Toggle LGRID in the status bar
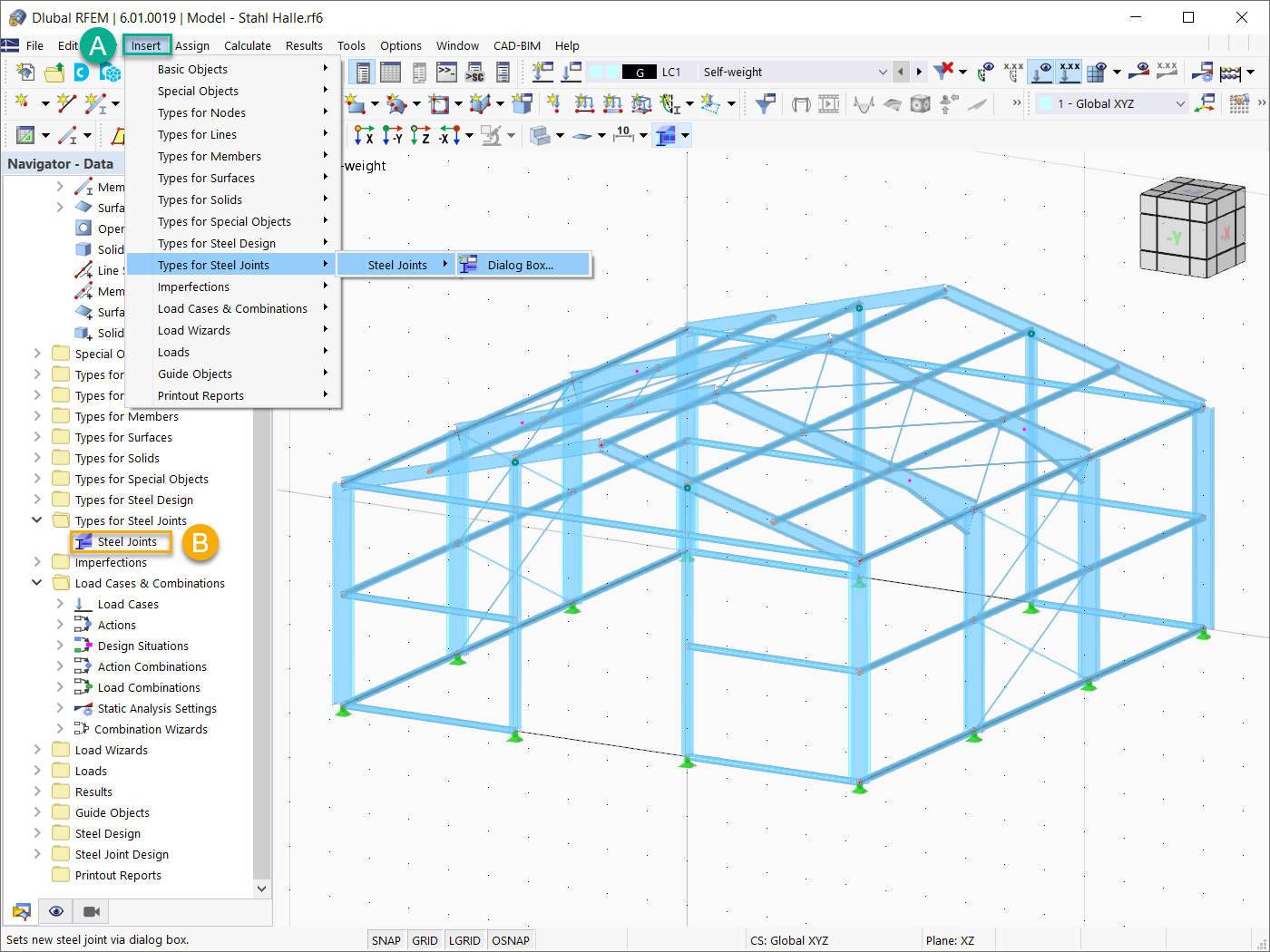The width and height of the screenshot is (1270, 952). point(464,940)
